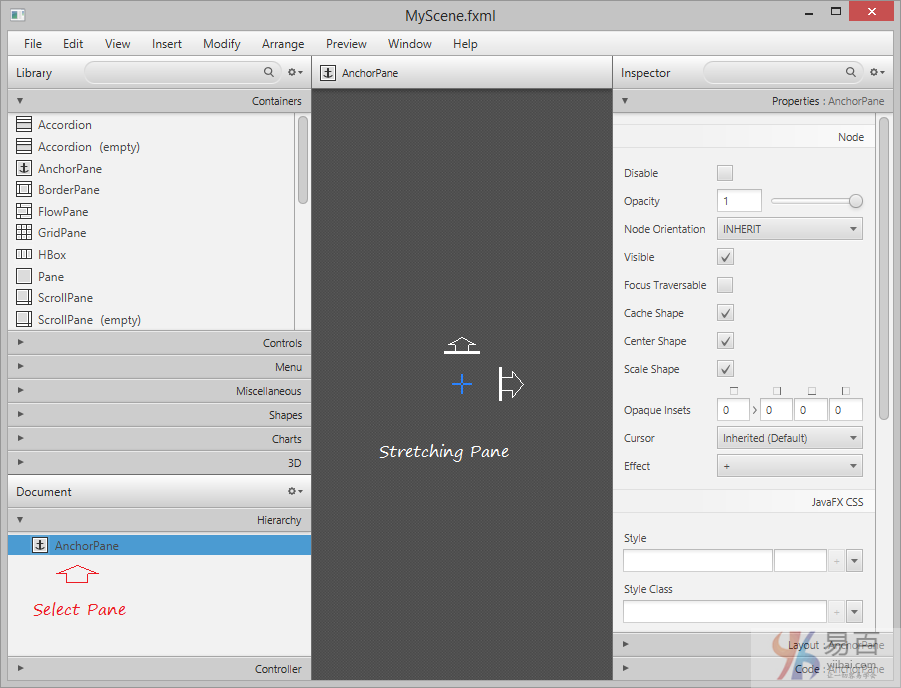This screenshot has height=688, width=901.
Task: Toggle the Focus Traversable checkbox
Action: click(x=725, y=285)
